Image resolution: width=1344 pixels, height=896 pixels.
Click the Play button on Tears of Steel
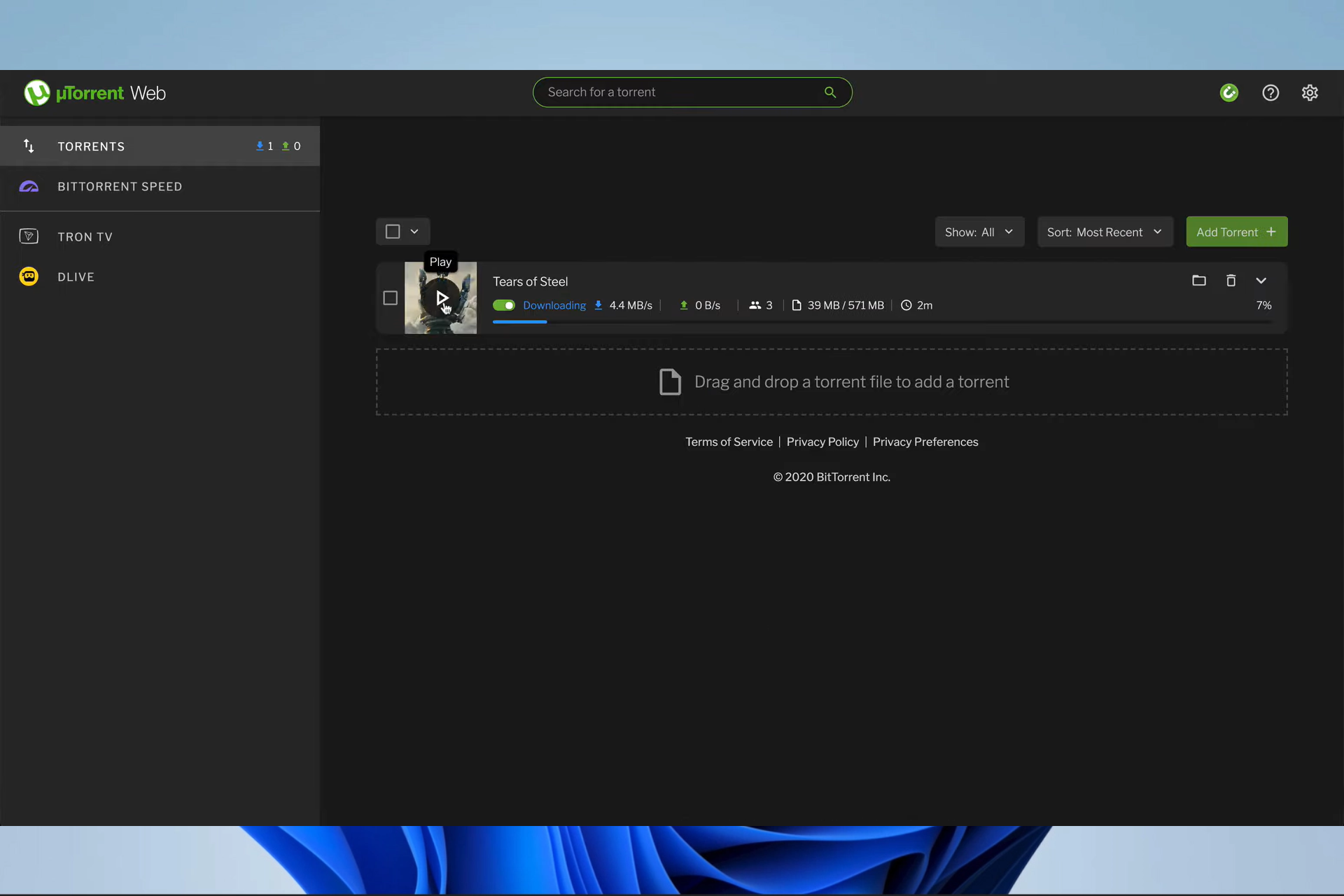pos(440,297)
